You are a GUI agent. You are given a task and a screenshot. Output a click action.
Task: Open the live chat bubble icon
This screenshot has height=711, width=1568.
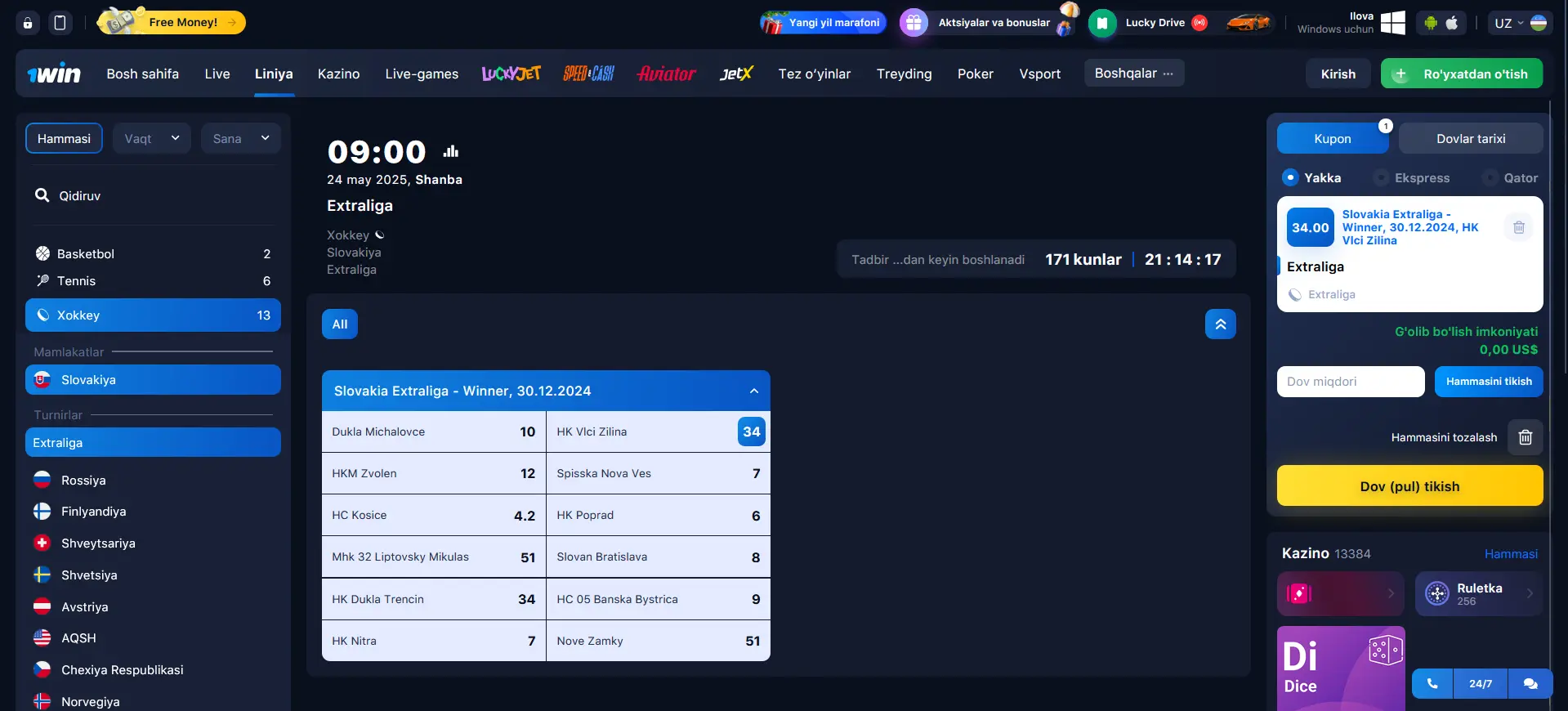[1530, 683]
